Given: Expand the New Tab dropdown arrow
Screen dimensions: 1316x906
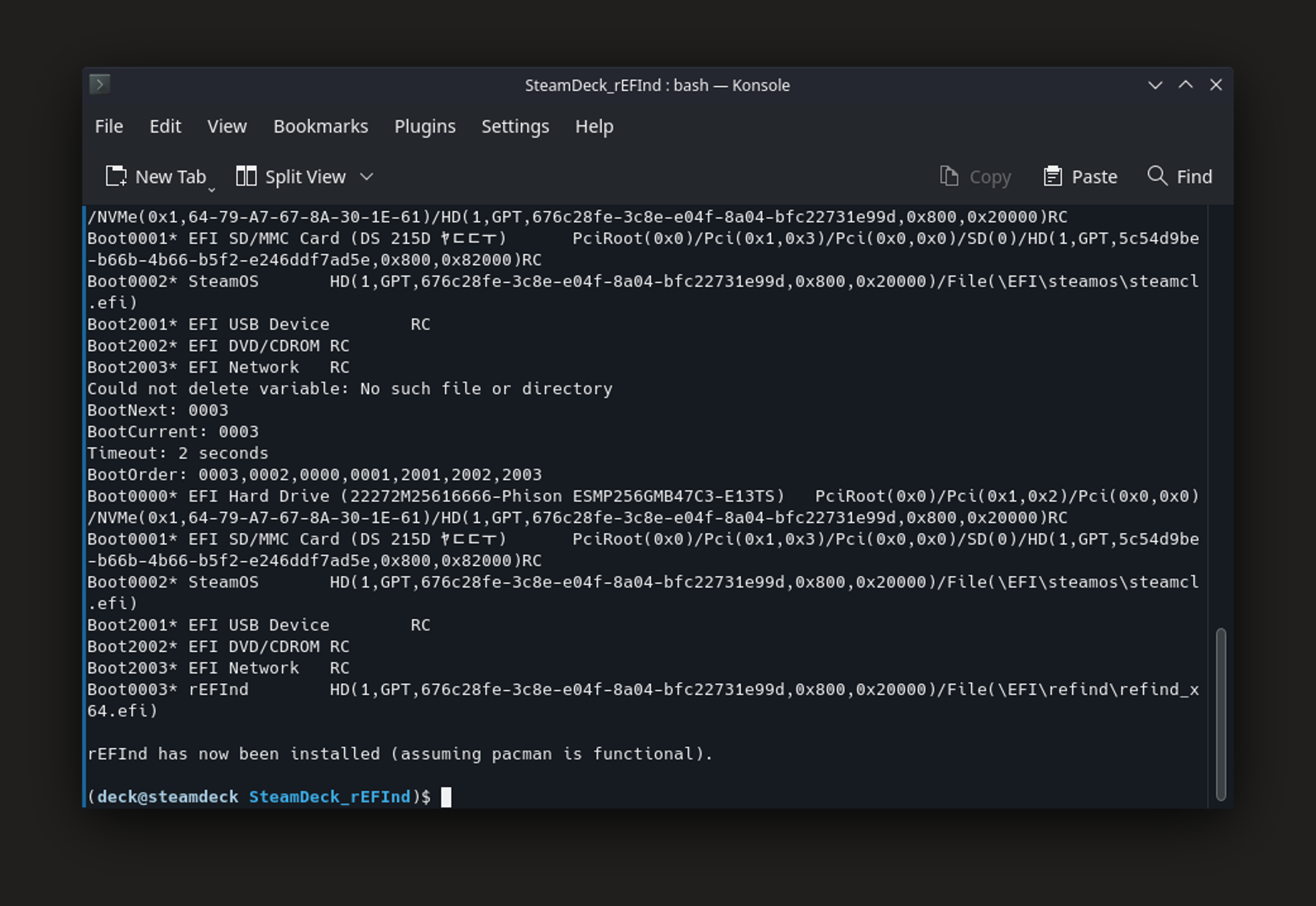Looking at the screenshot, I should 212,189.
